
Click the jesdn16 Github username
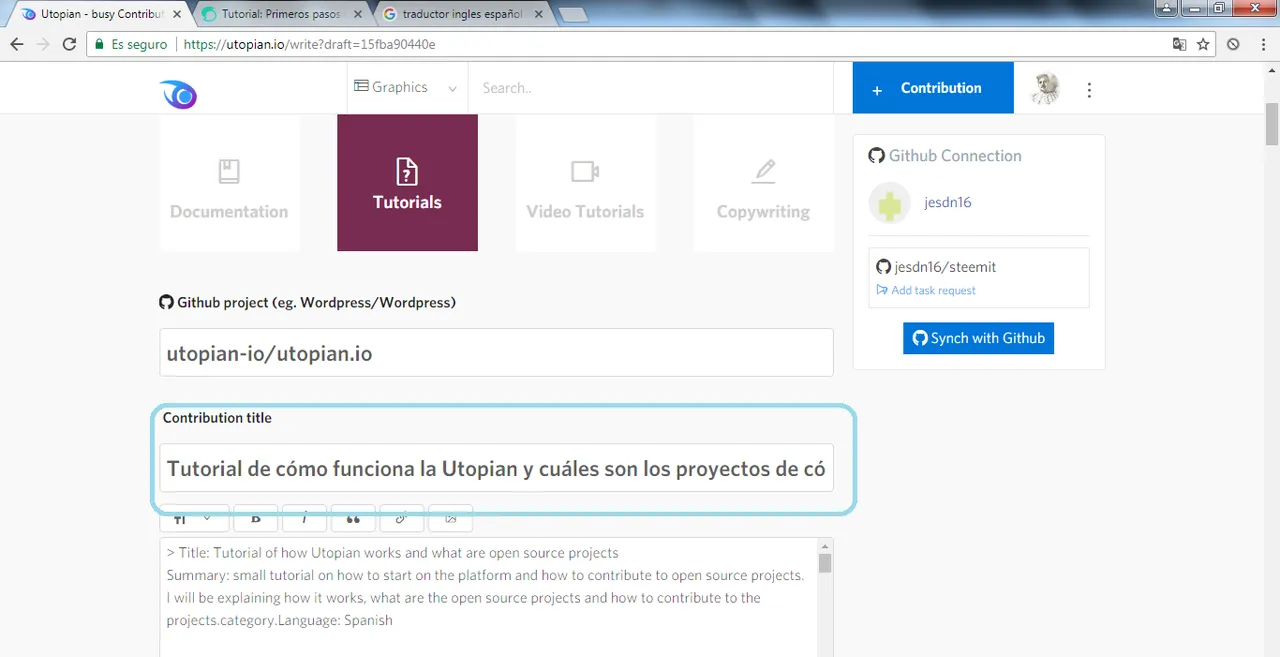(947, 202)
